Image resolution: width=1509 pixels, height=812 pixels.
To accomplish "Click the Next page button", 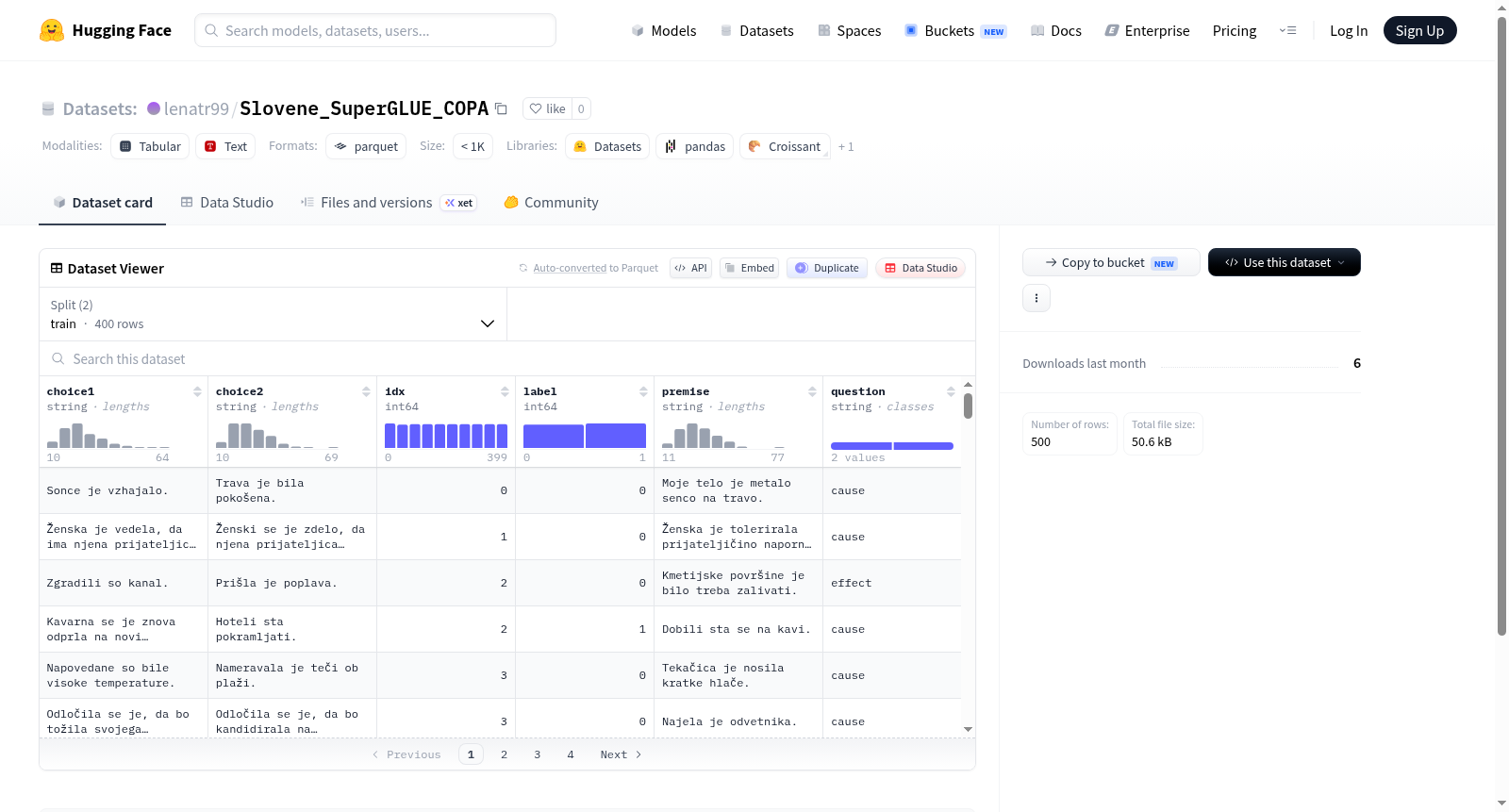I will pos(621,754).
